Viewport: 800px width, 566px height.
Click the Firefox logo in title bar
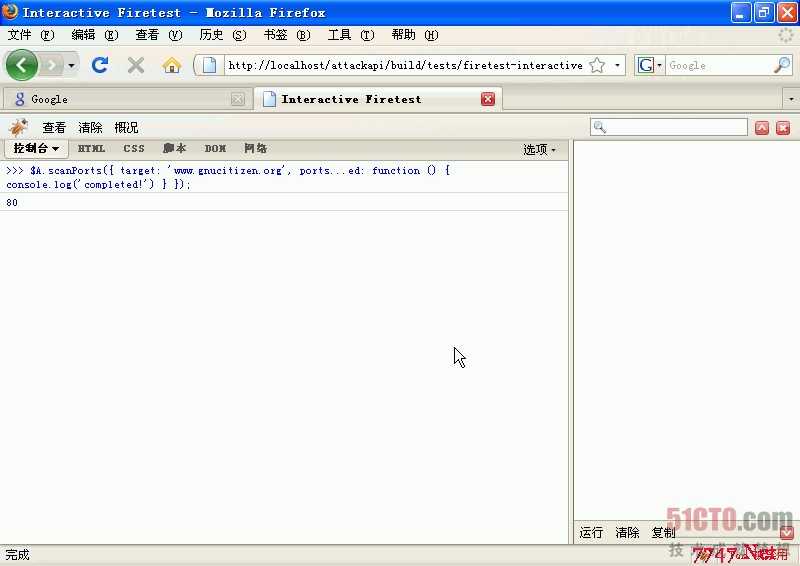10,11
